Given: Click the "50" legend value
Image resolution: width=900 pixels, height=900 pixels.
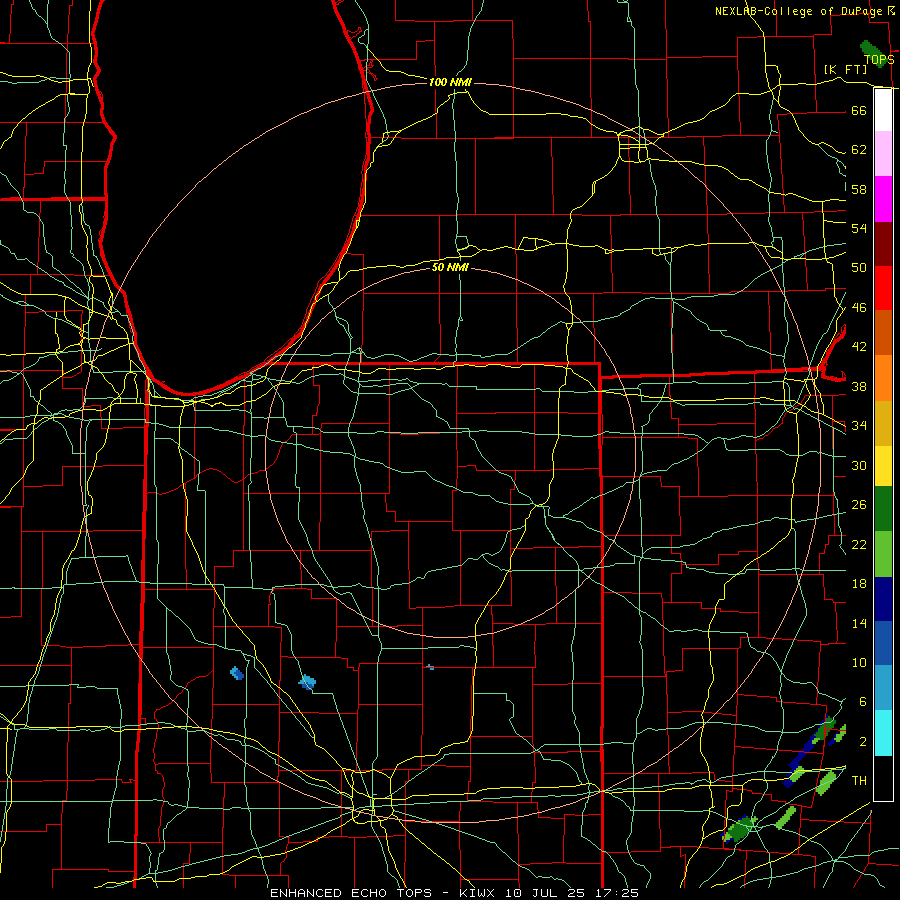Looking at the screenshot, I should (859, 268).
